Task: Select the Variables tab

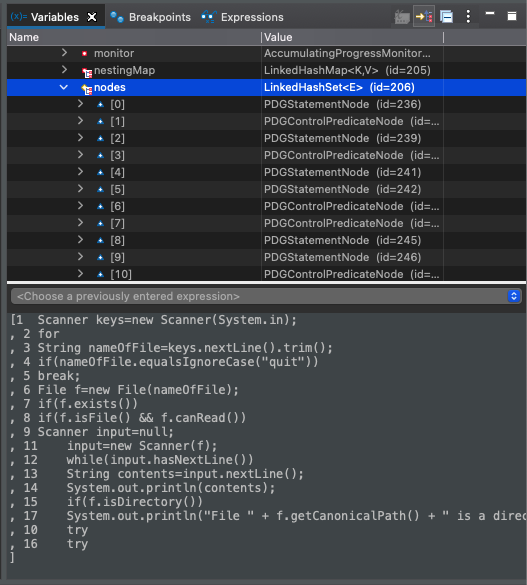Action: click(x=54, y=17)
